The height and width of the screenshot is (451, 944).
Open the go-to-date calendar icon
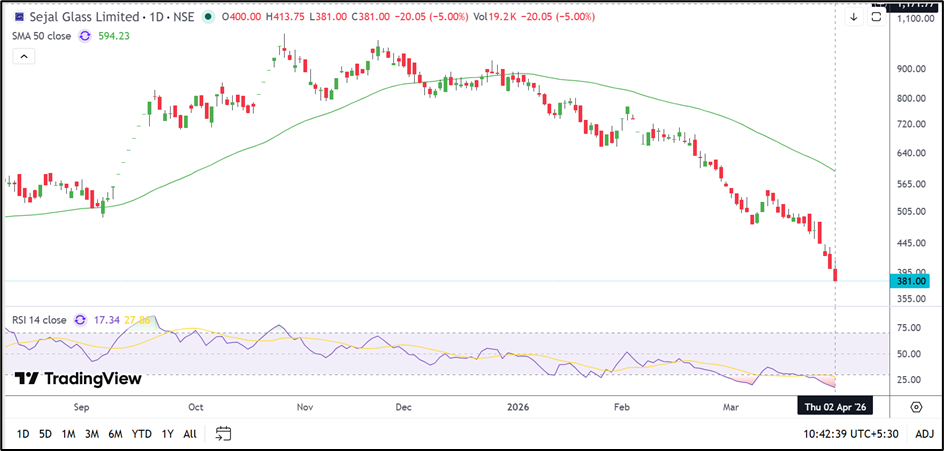coord(223,434)
